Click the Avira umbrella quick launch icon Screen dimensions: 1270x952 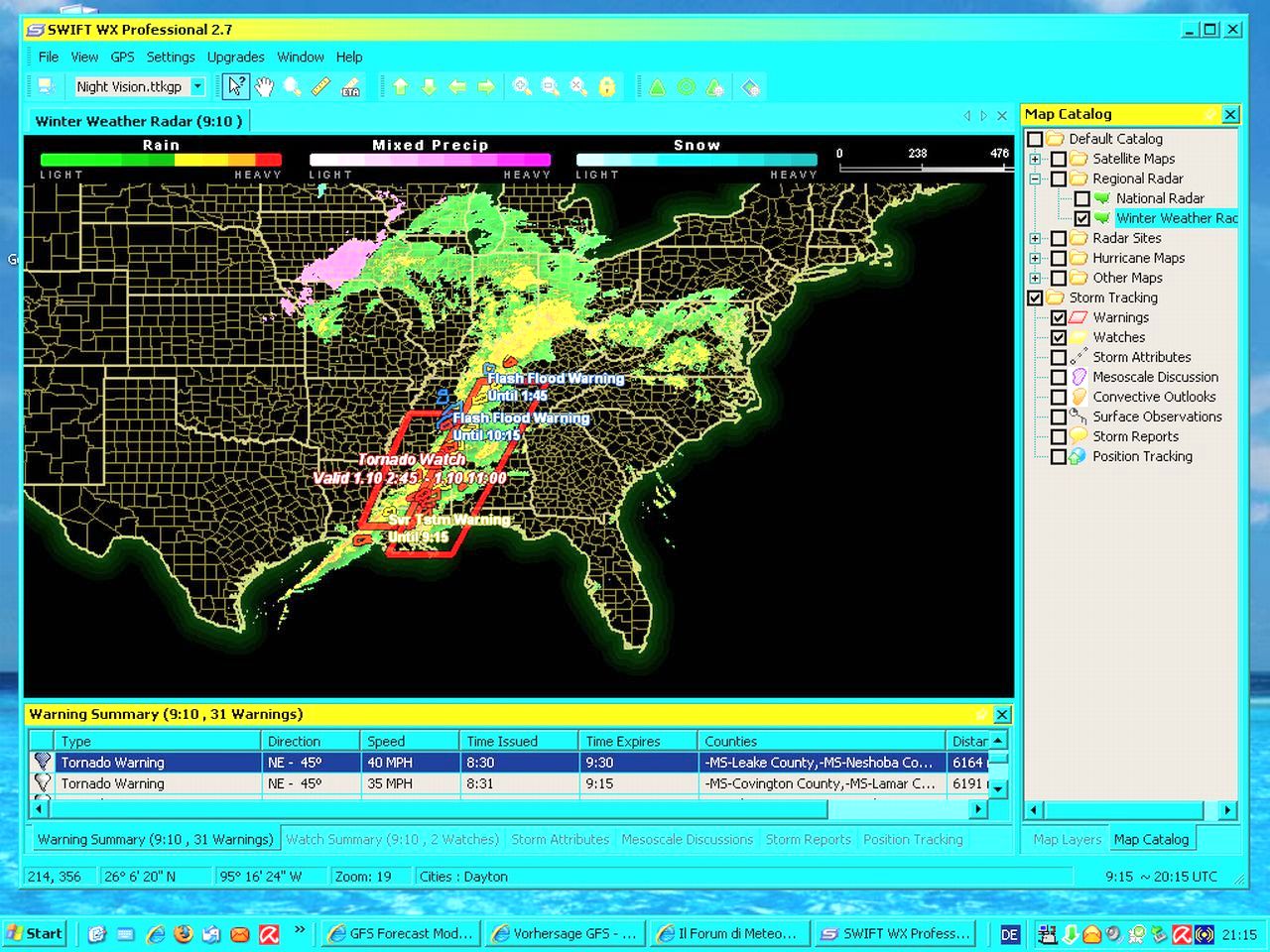coord(268,933)
